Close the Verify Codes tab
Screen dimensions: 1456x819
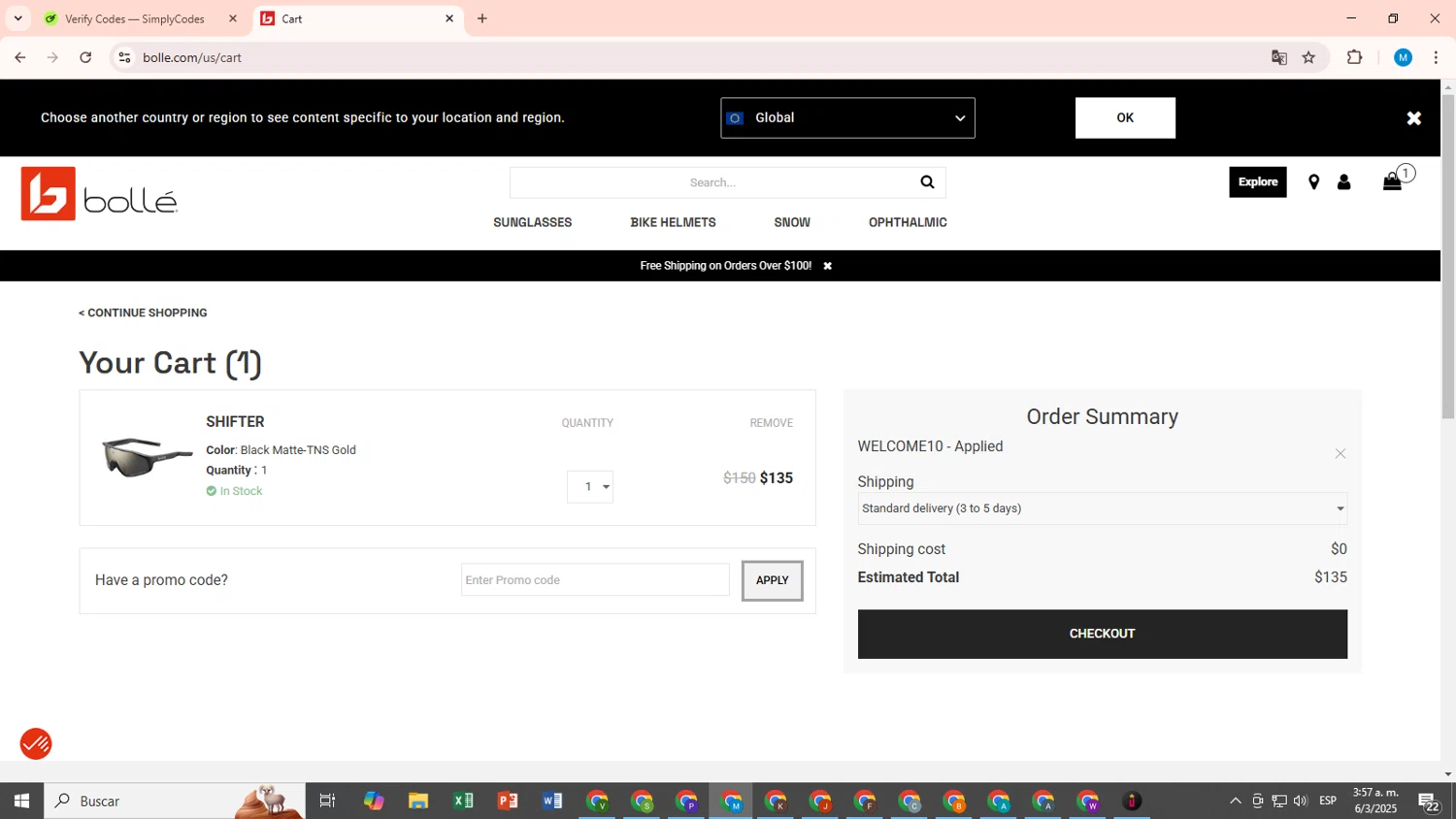coord(233,18)
